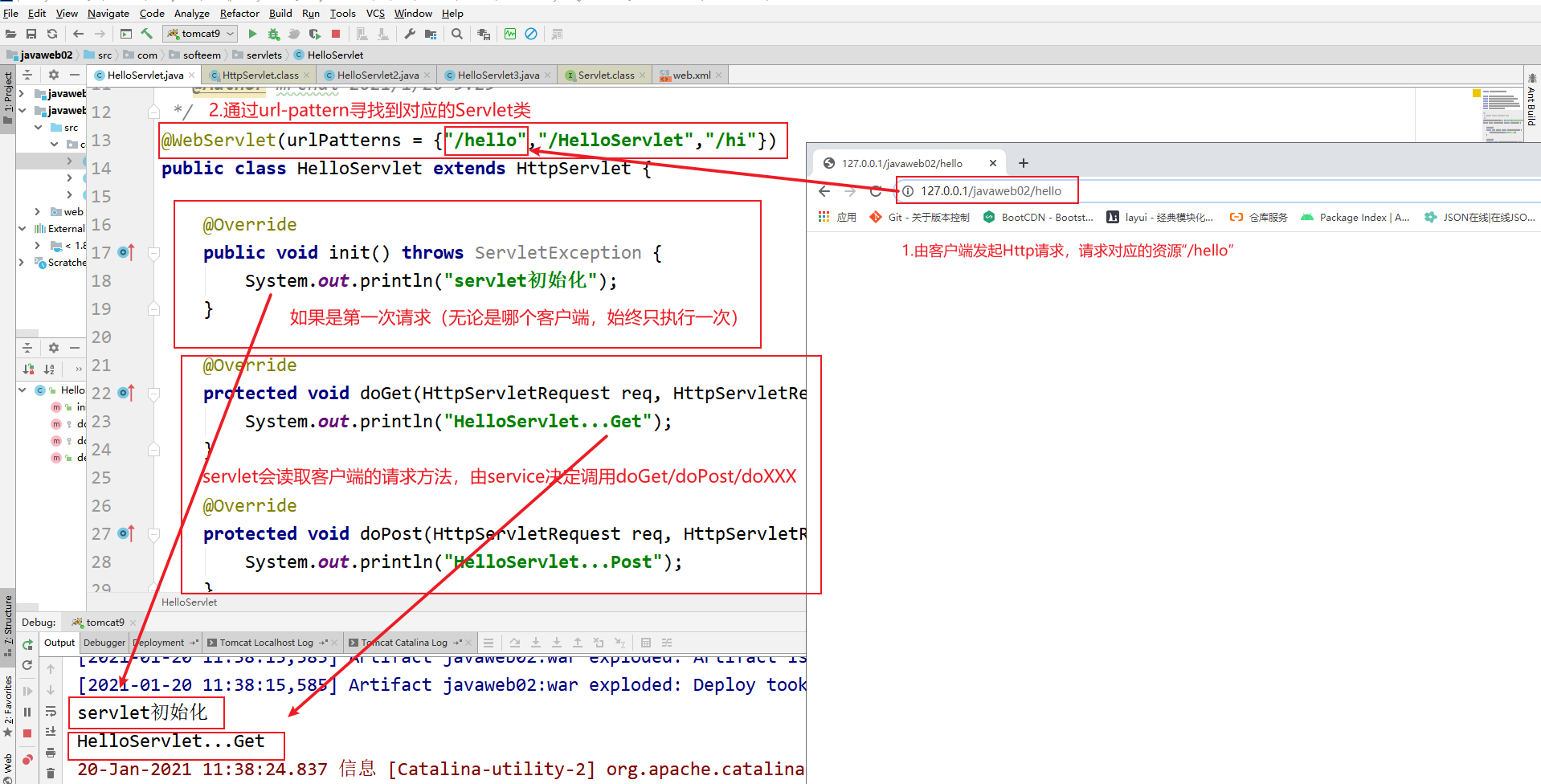Fold the doGet method at line 22
The width and height of the screenshot is (1541, 784).
click(x=154, y=394)
